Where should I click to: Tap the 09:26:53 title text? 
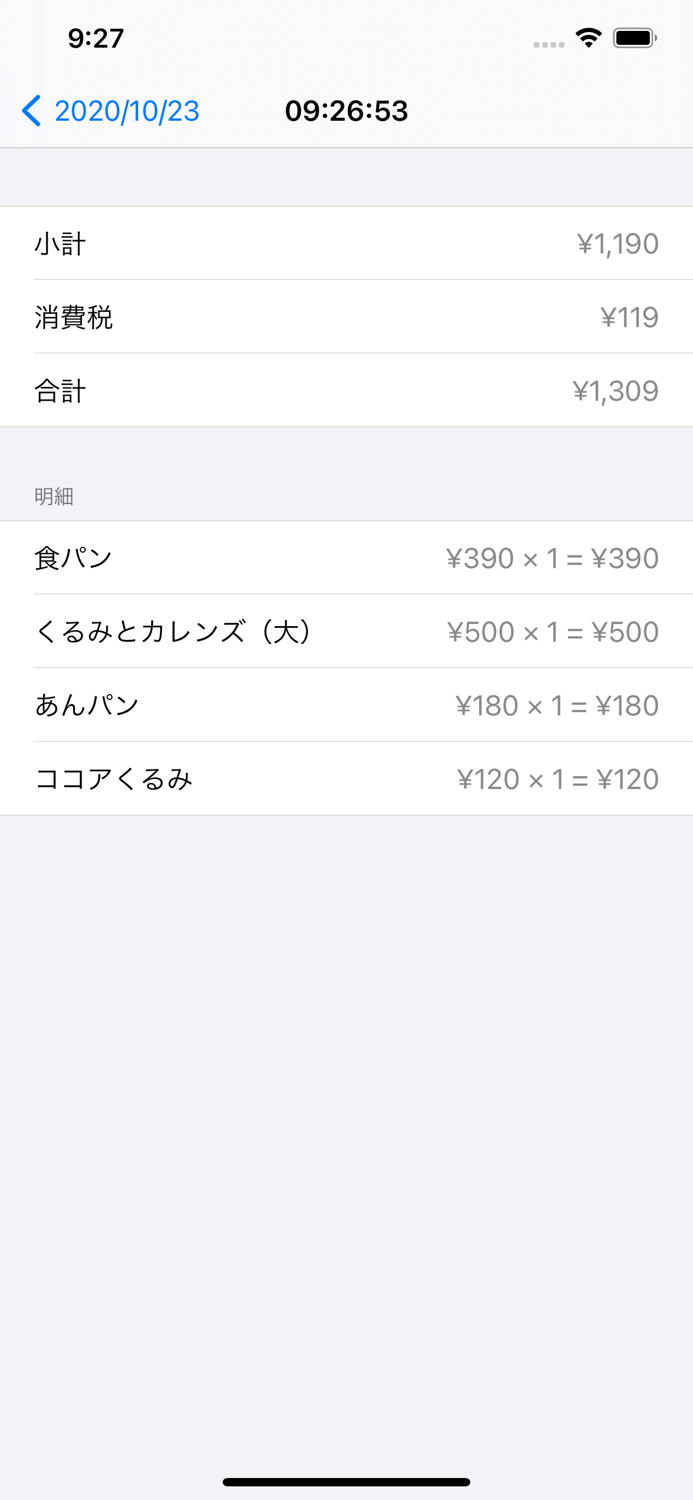click(347, 111)
